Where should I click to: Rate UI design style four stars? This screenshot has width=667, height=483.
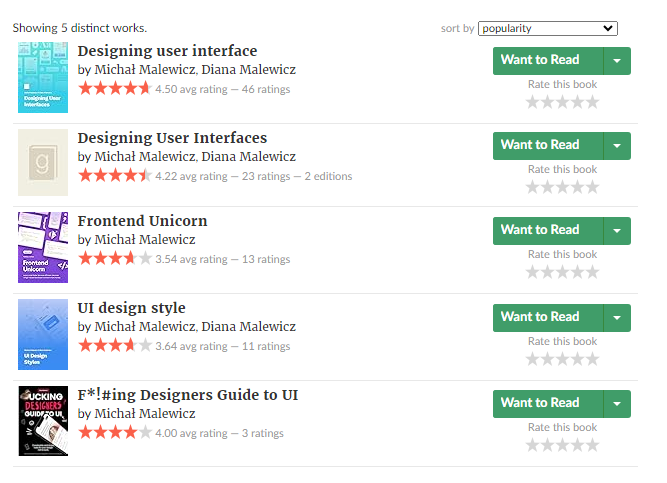pos(577,360)
